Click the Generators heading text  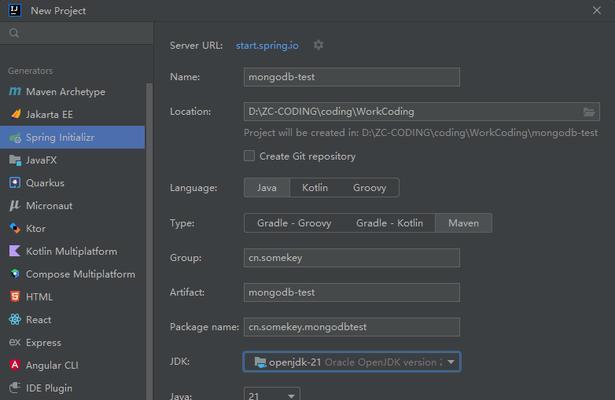click(x=30, y=71)
